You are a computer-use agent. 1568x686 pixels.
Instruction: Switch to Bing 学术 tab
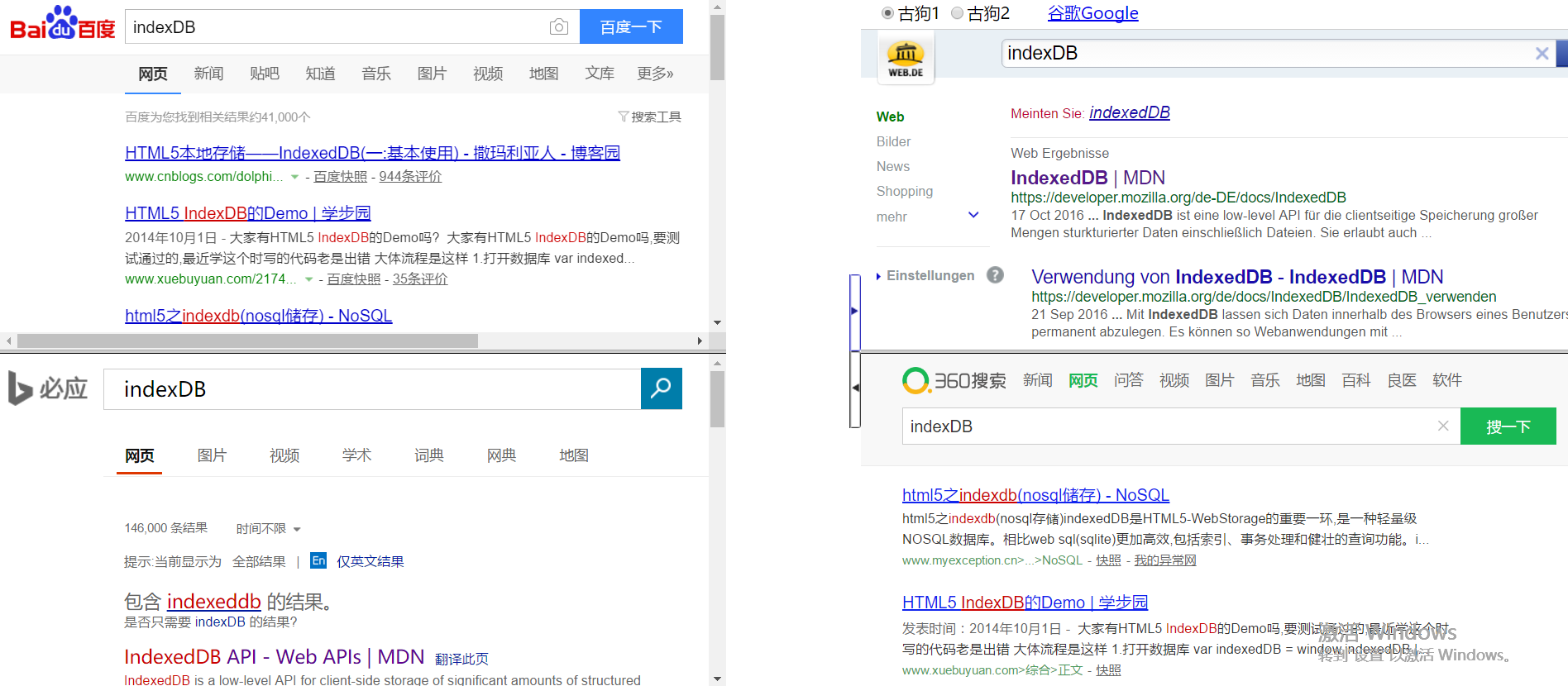pos(356,455)
